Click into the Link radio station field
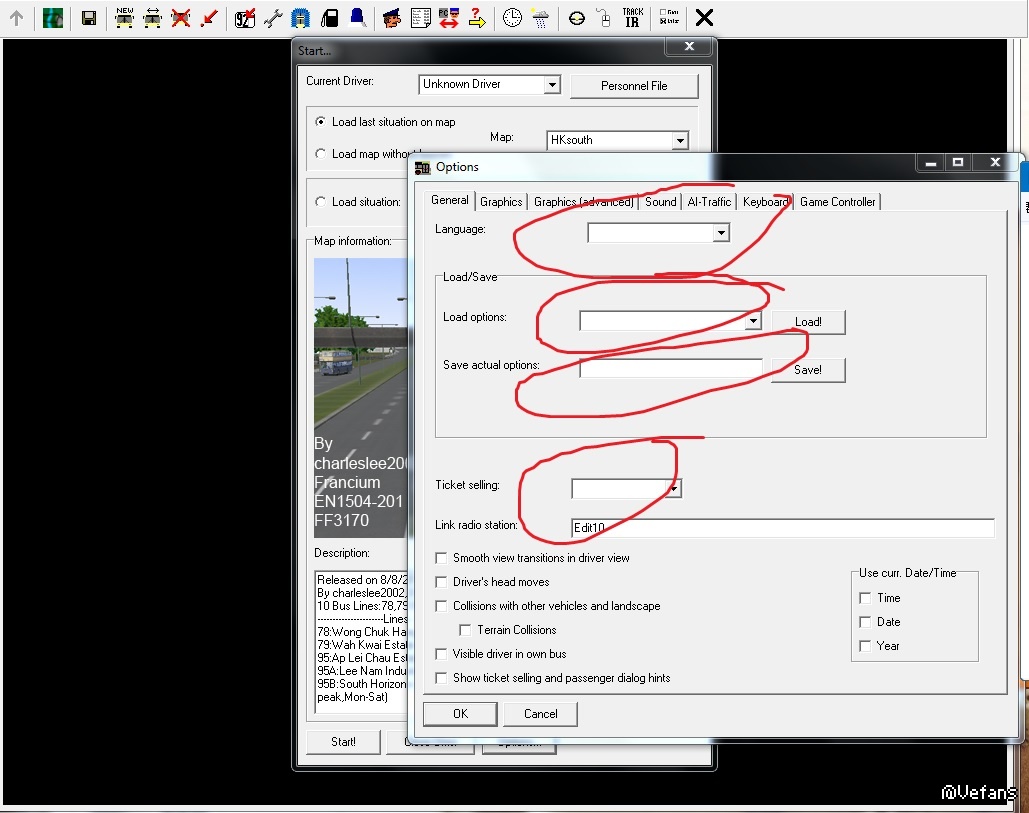This screenshot has width=1029, height=813. (782, 528)
